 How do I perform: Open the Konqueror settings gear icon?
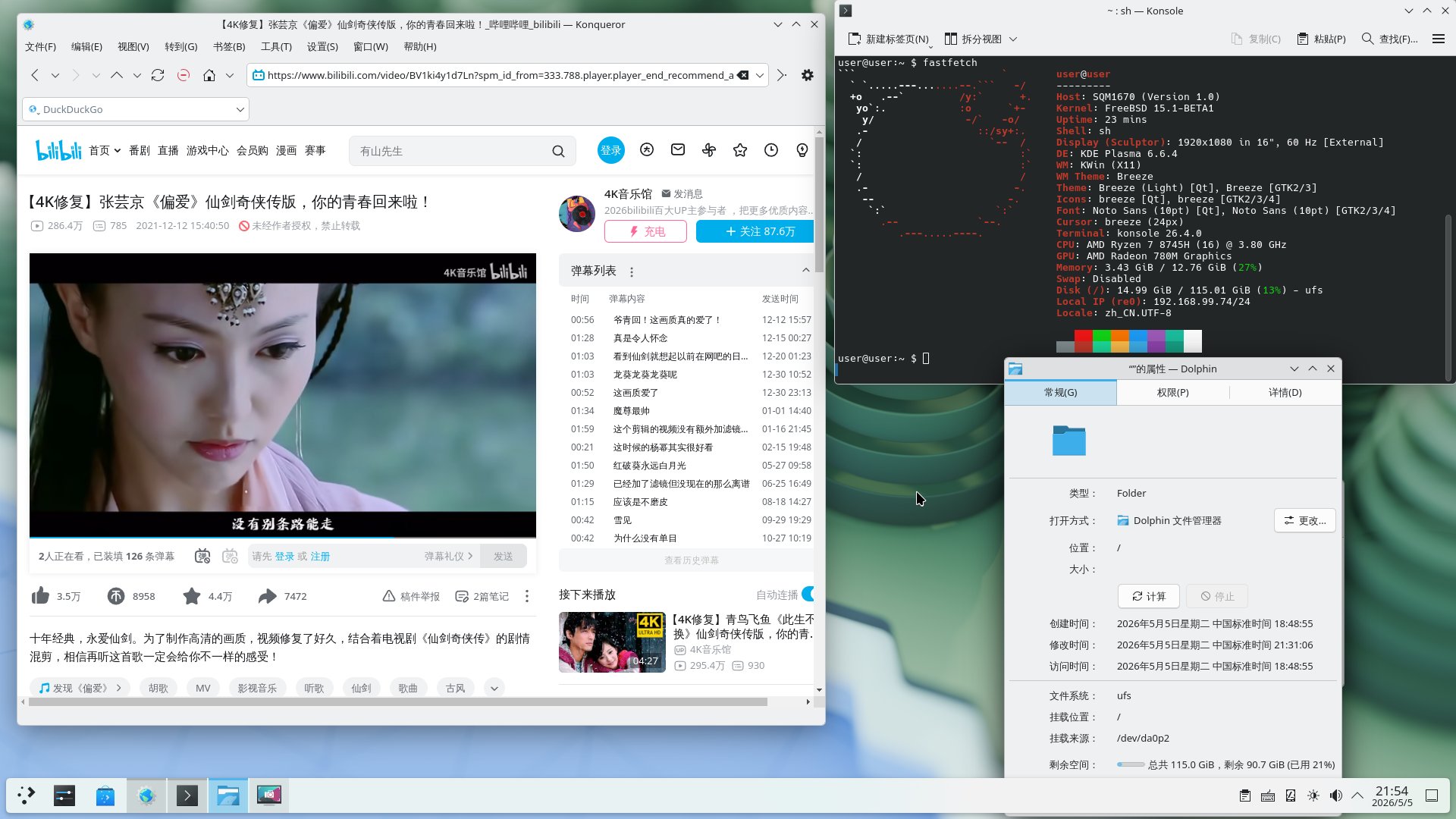pos(808,75)
